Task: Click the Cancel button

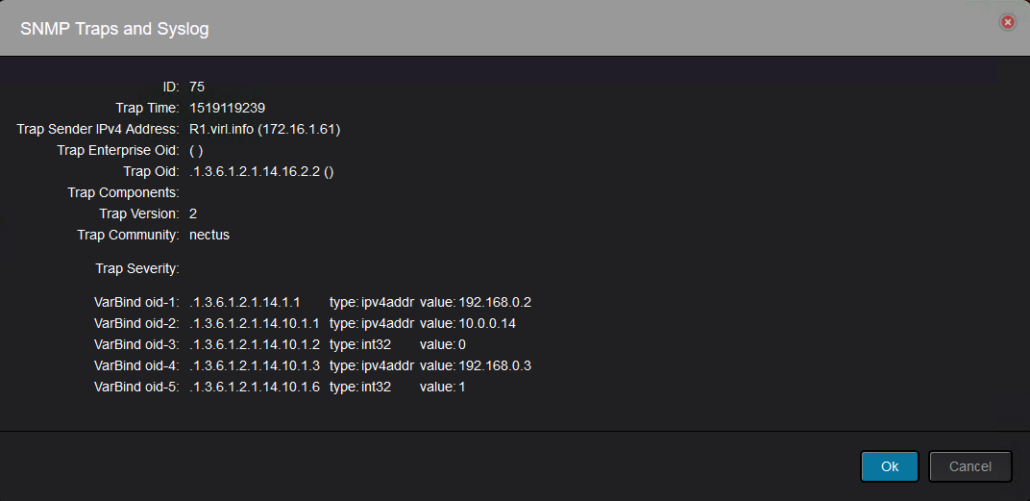Action: point(969,466)
